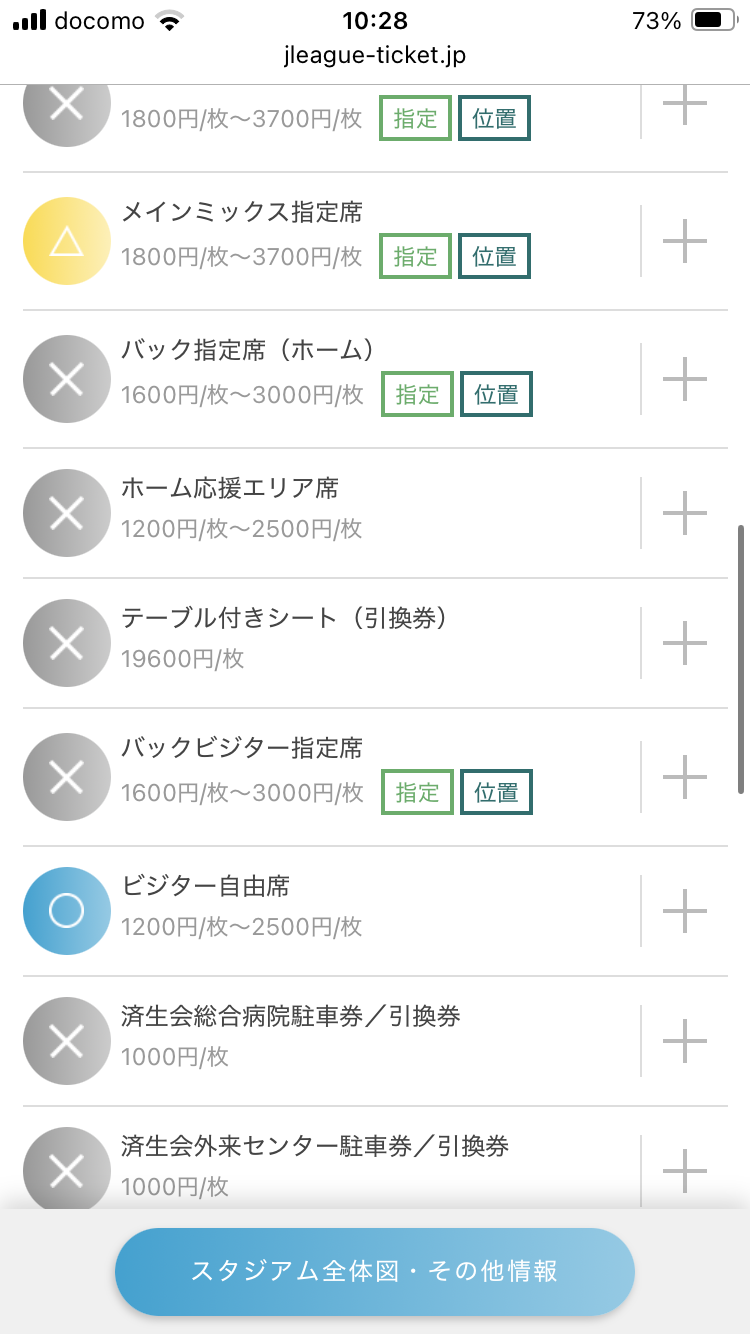Tap 位置 tag on メインミックス指定席

point(494,256)
